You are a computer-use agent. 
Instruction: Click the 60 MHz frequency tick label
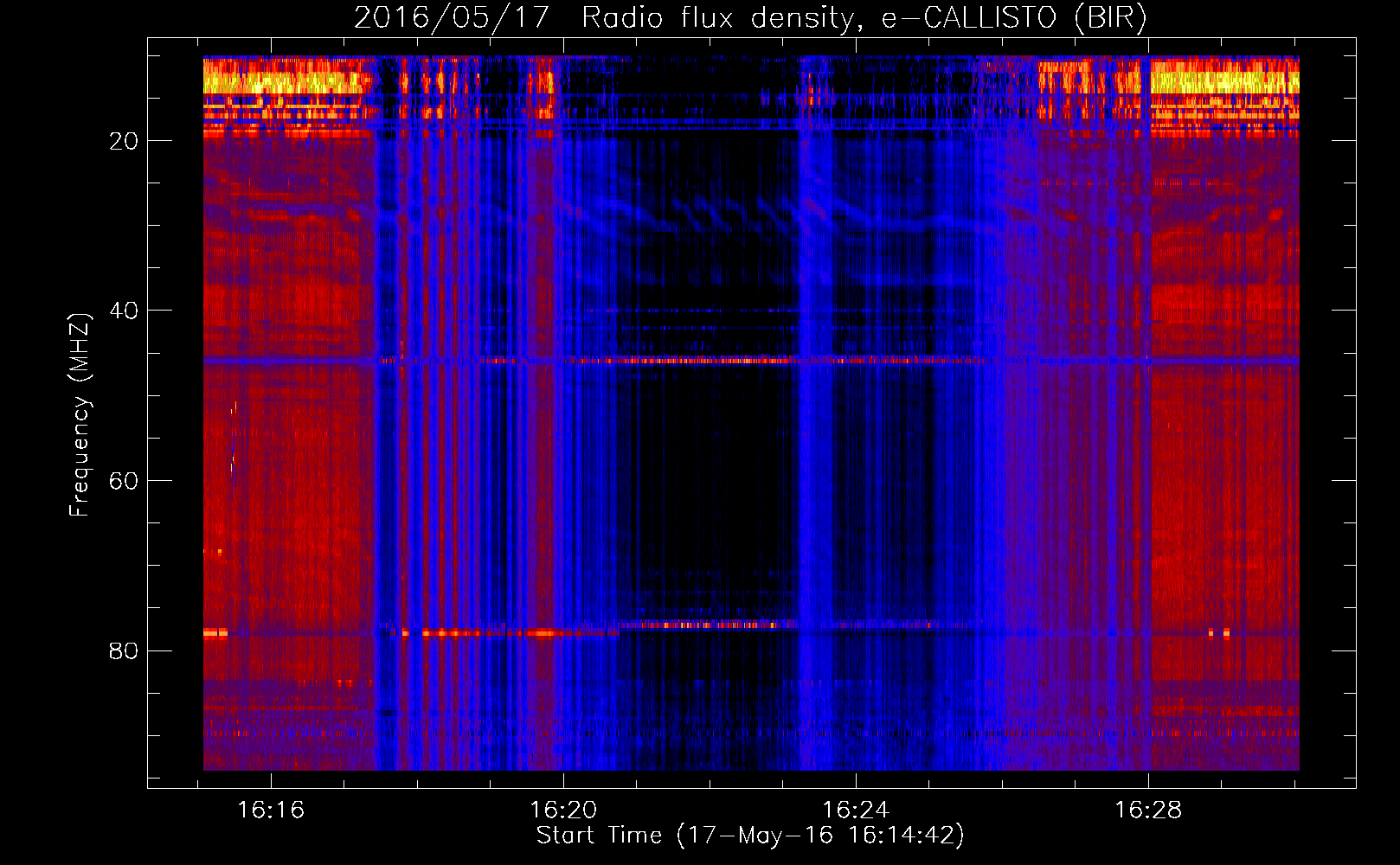124,481
